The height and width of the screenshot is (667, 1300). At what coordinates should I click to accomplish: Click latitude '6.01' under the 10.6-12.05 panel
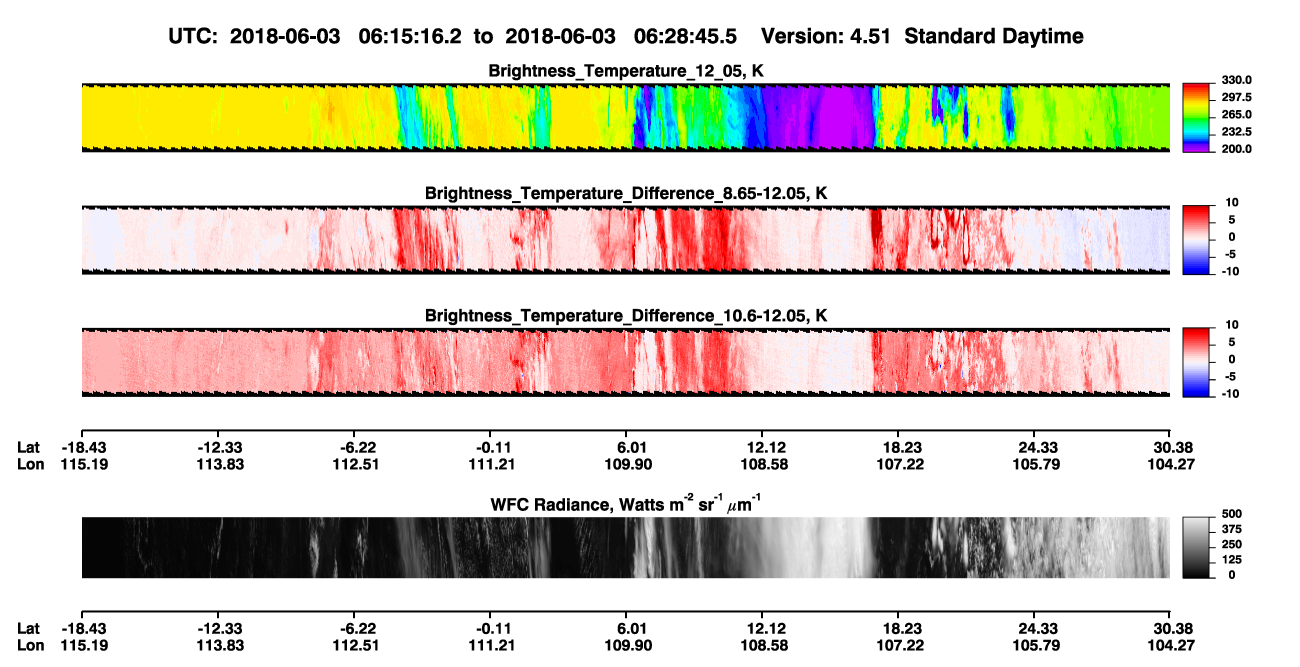click(627, 446)
